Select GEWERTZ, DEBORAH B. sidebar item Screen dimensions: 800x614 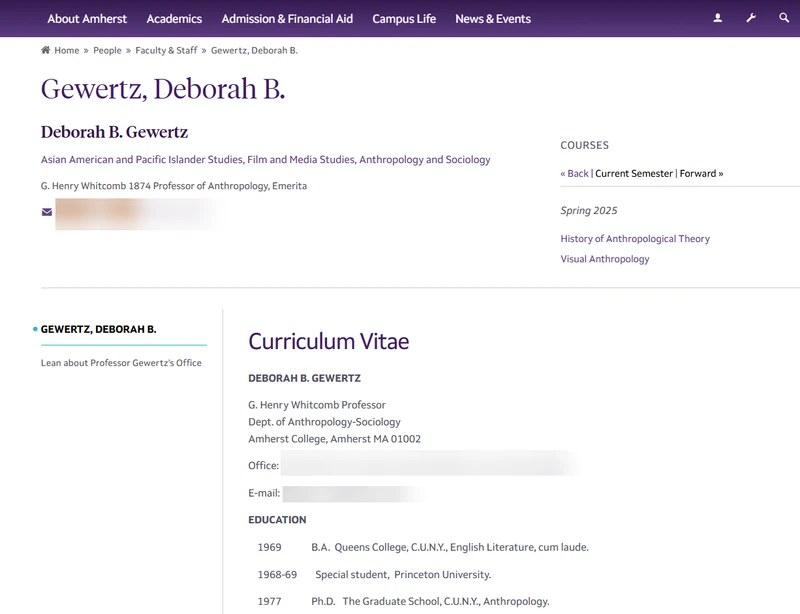click(98, 329)
